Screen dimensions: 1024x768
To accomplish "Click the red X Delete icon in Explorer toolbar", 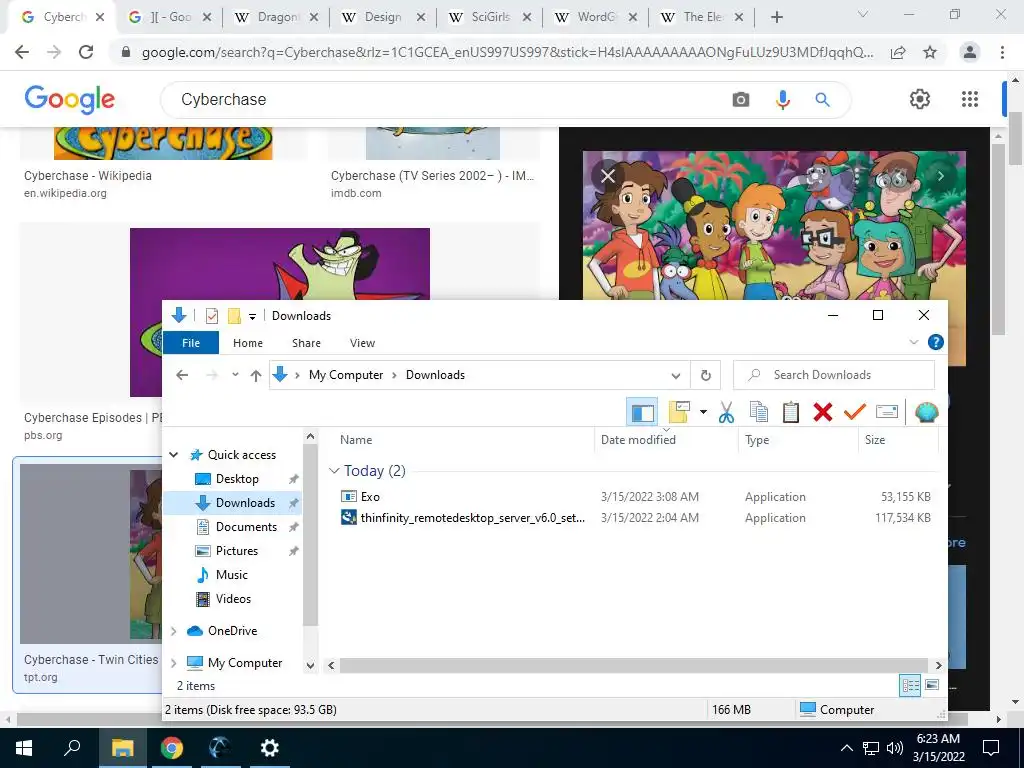I will point(823,412).
